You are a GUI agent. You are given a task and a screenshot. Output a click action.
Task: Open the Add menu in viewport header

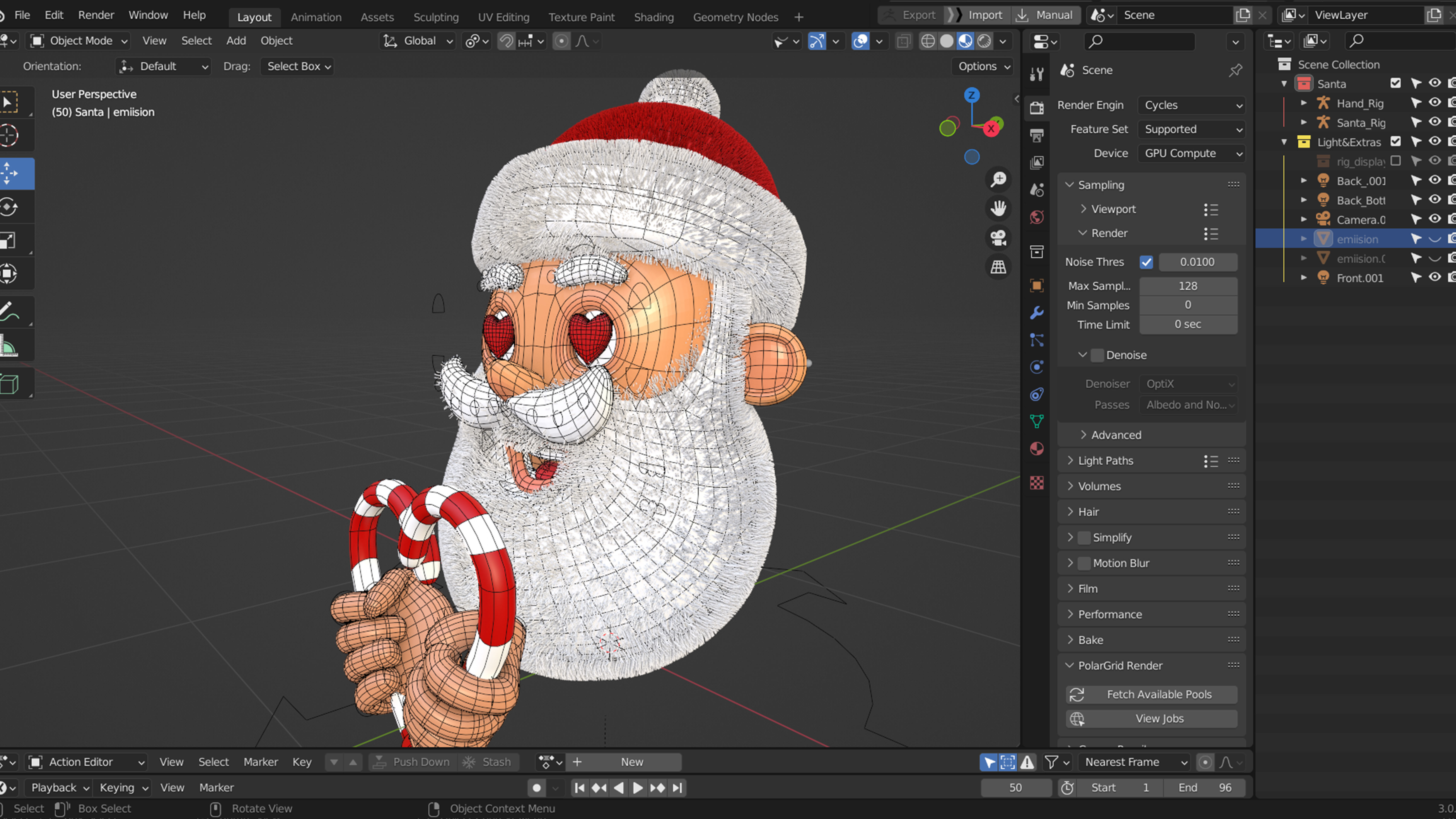tap(236, 41)
